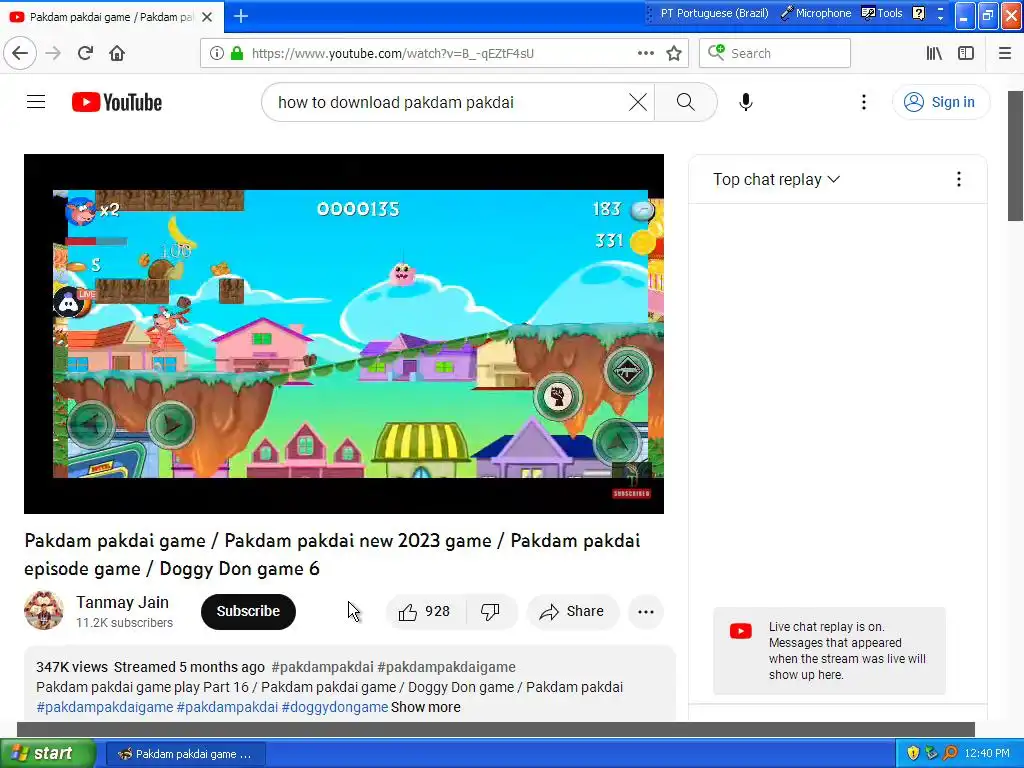1024x768 pixels.
Task: Open the PT Portuguese (Brazil) language bar
Action: [714, 13]
